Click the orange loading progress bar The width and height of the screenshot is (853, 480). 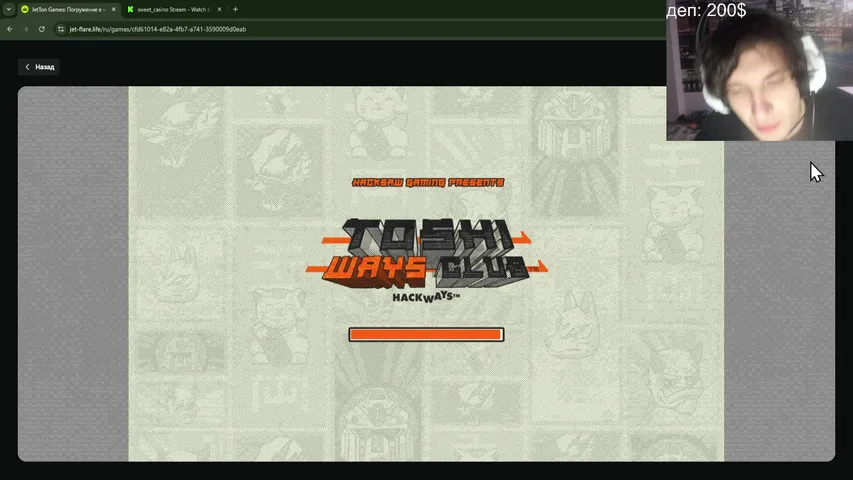tap(426, 334)
